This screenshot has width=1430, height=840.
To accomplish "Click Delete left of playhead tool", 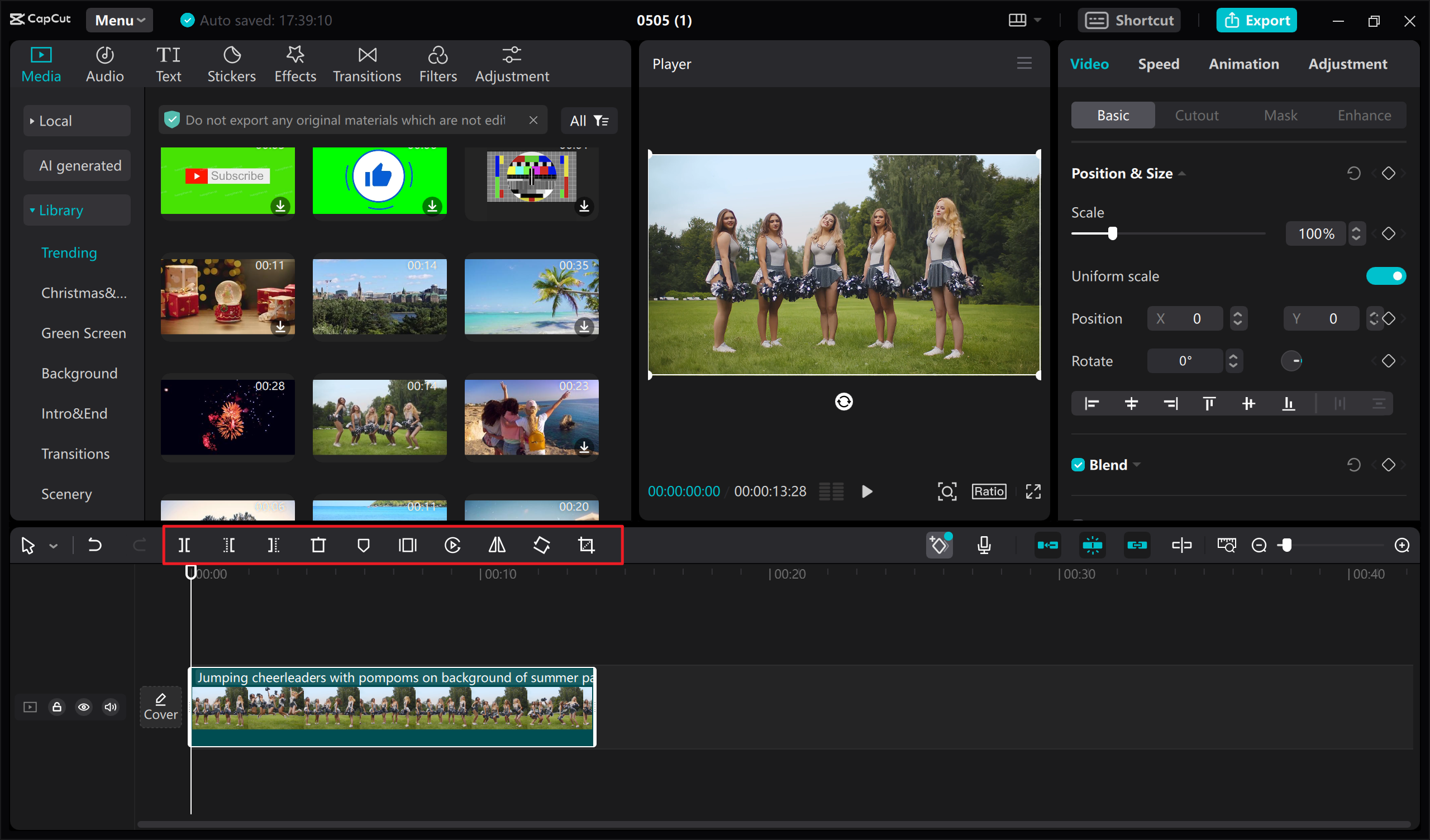I will point(228,546).
